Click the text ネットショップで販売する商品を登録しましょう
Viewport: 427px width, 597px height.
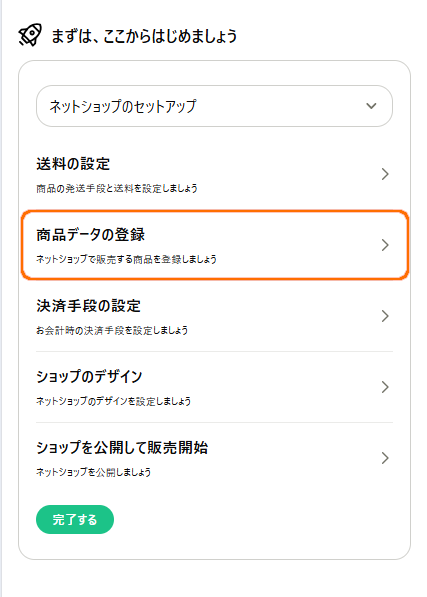[126, 259]
